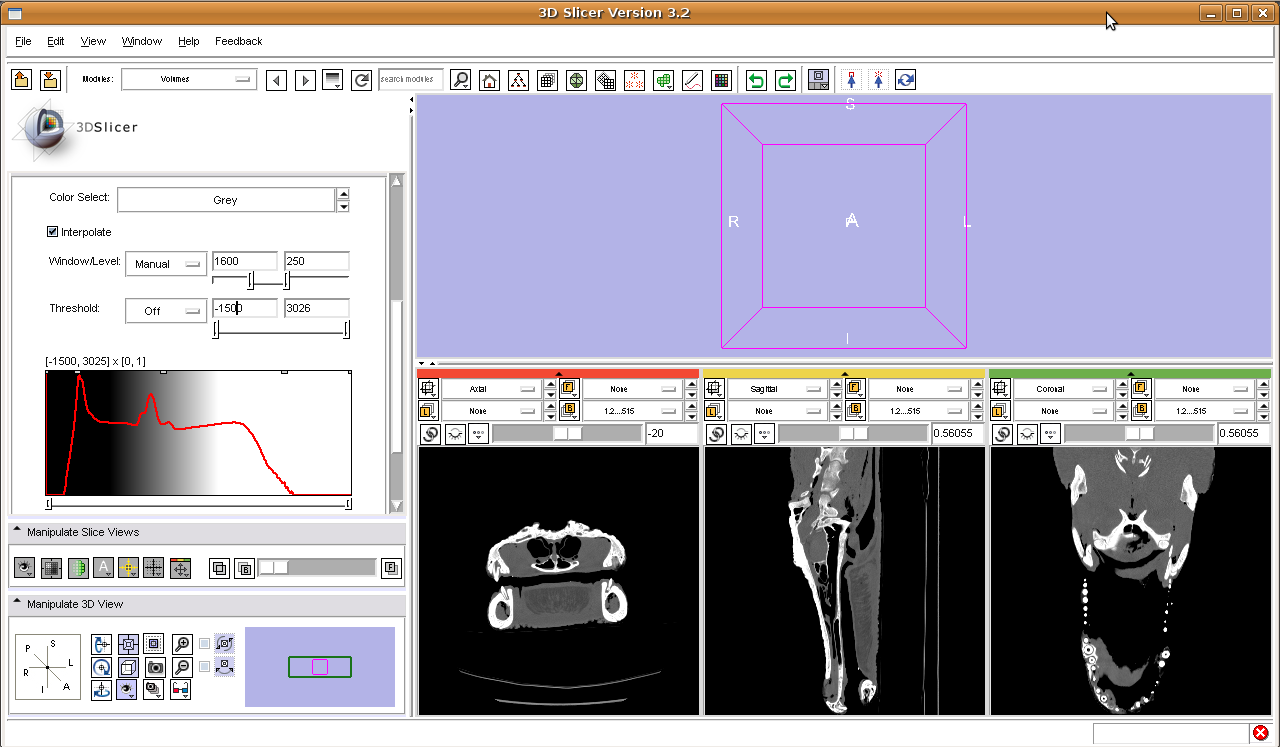The width and height of the screenshot is (1280, 747).
Task: Open the File menu
Action: 23,41
